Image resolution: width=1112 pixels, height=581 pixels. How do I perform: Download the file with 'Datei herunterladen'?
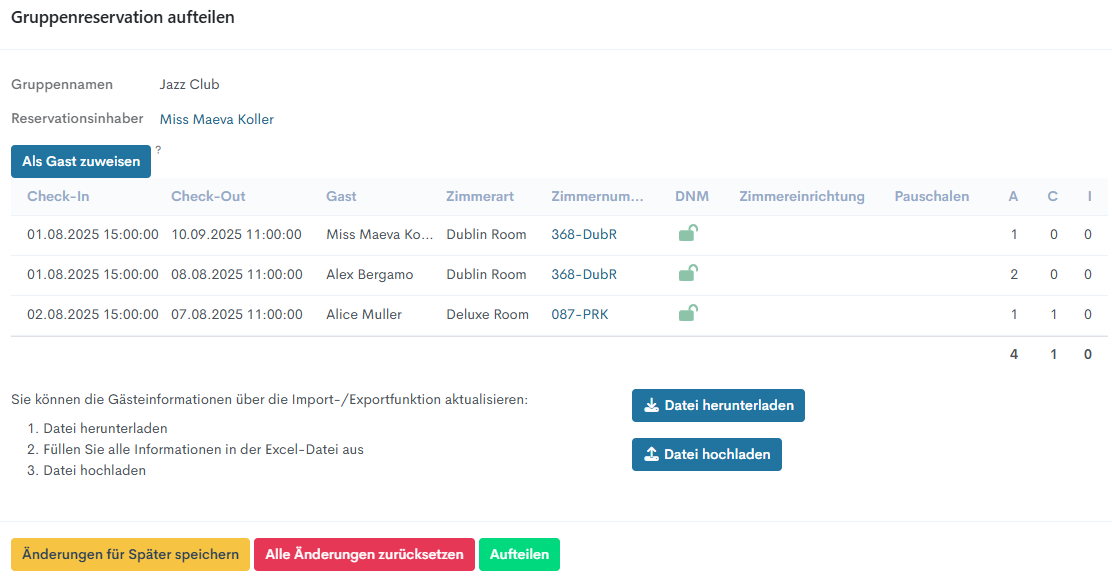tap(718, 406)
